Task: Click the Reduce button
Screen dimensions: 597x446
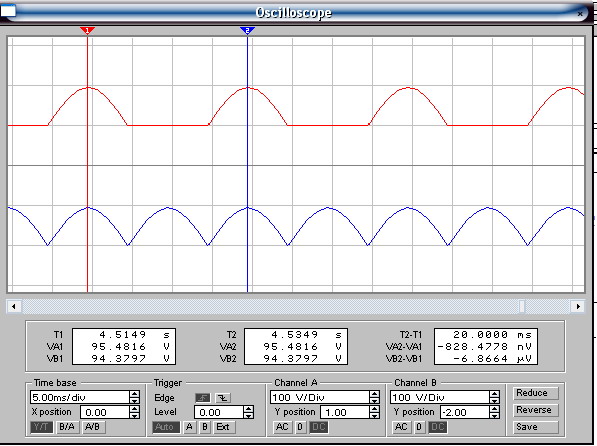Action: pos(535,393)
